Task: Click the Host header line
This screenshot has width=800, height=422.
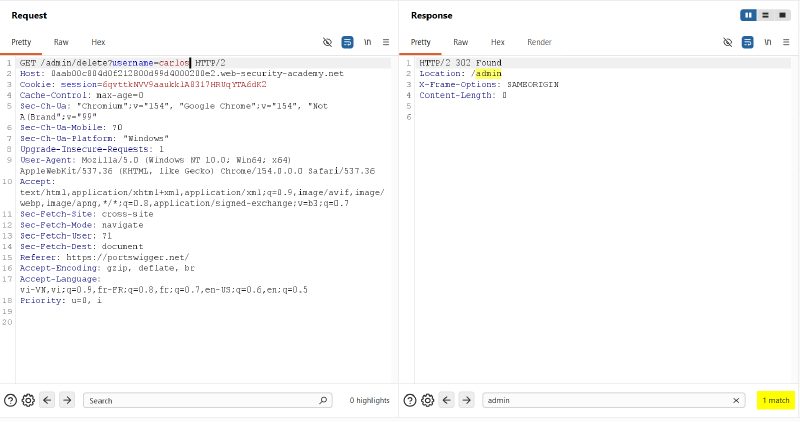Action: (x=182, y=73)
